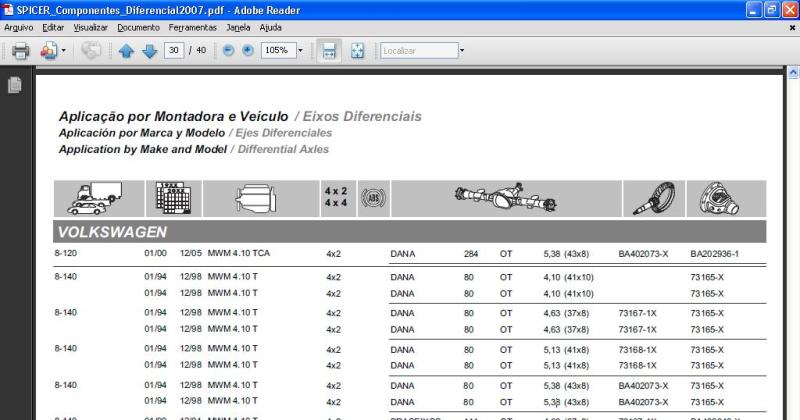The image size is (800, 420).
Task: Click part number BA202936-1
Action: point(714,254)
